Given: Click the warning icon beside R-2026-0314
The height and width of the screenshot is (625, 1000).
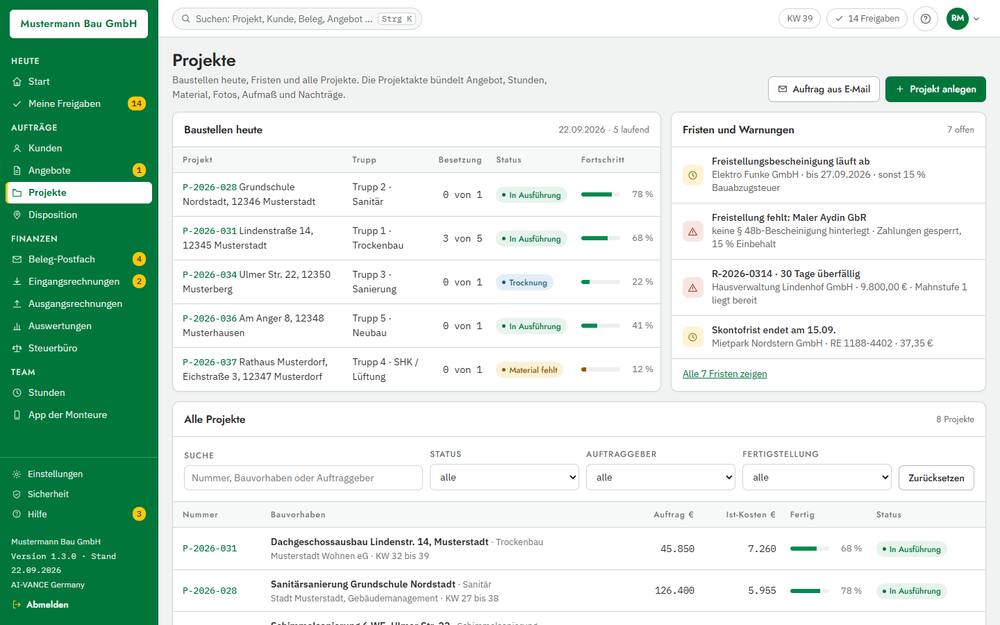Looking at the screenshot, I should click(x=693, y=288).
